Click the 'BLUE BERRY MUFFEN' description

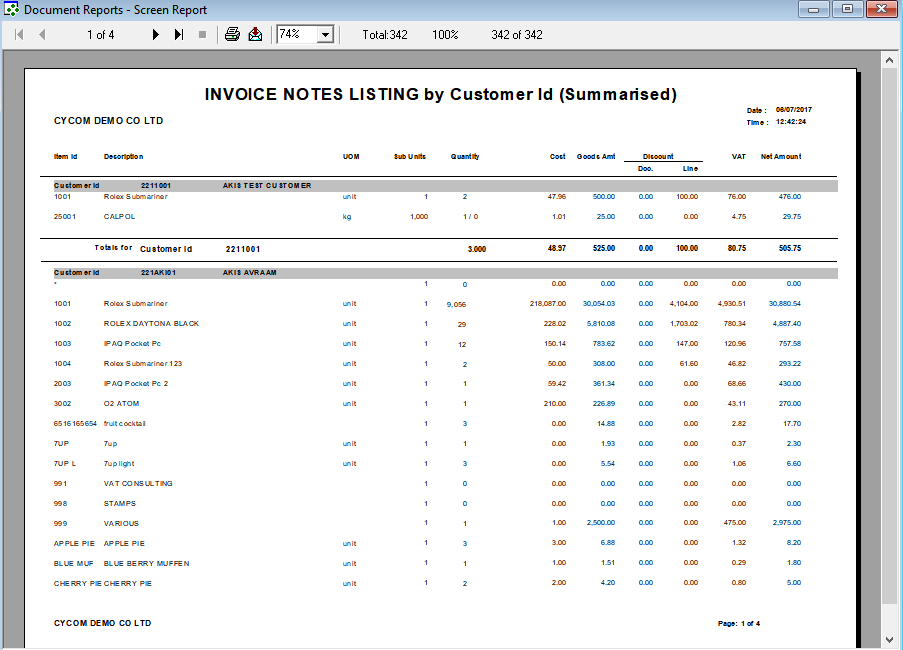(146, 564)
